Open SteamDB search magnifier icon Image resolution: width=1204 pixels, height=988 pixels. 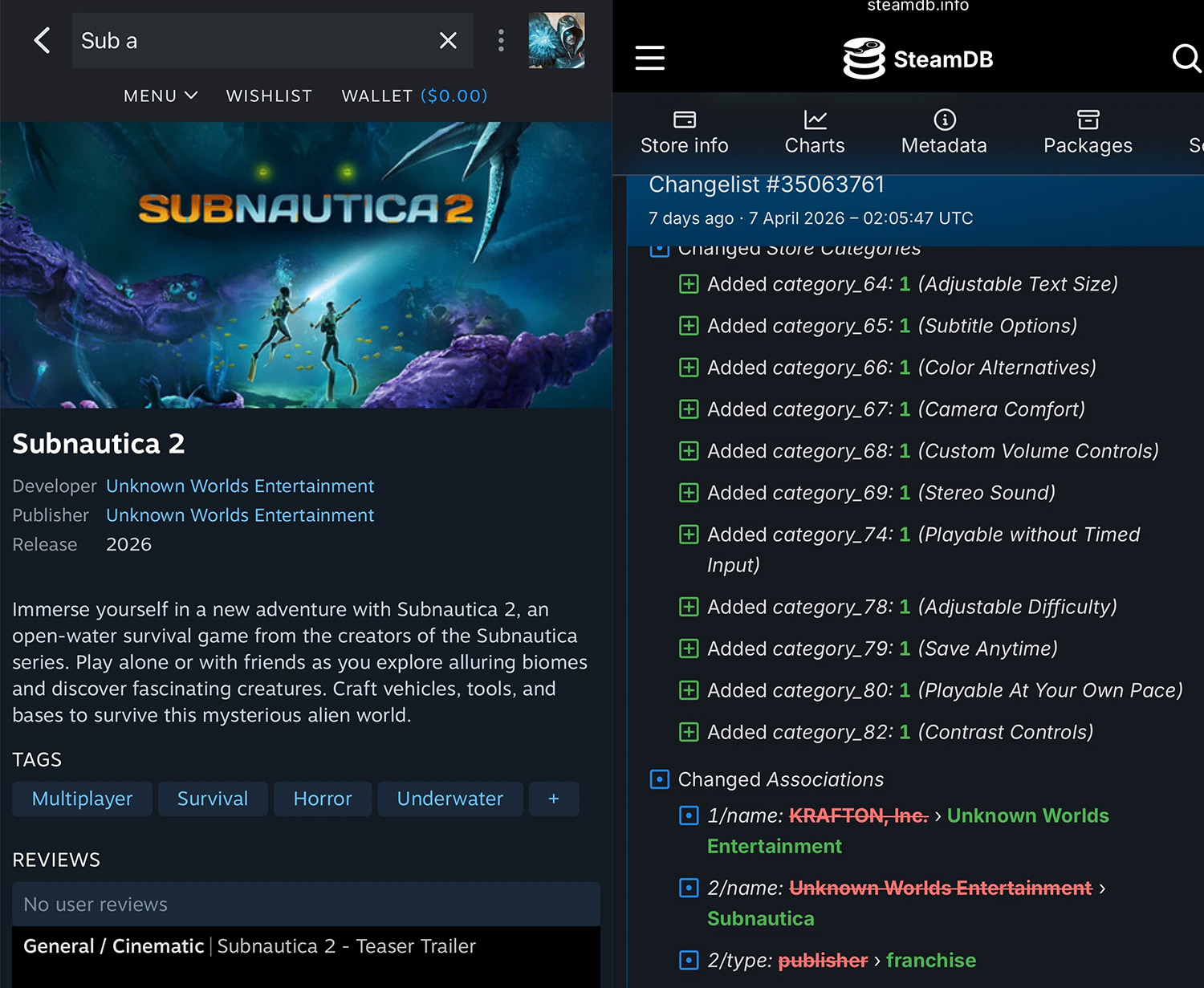[1186, 58]
